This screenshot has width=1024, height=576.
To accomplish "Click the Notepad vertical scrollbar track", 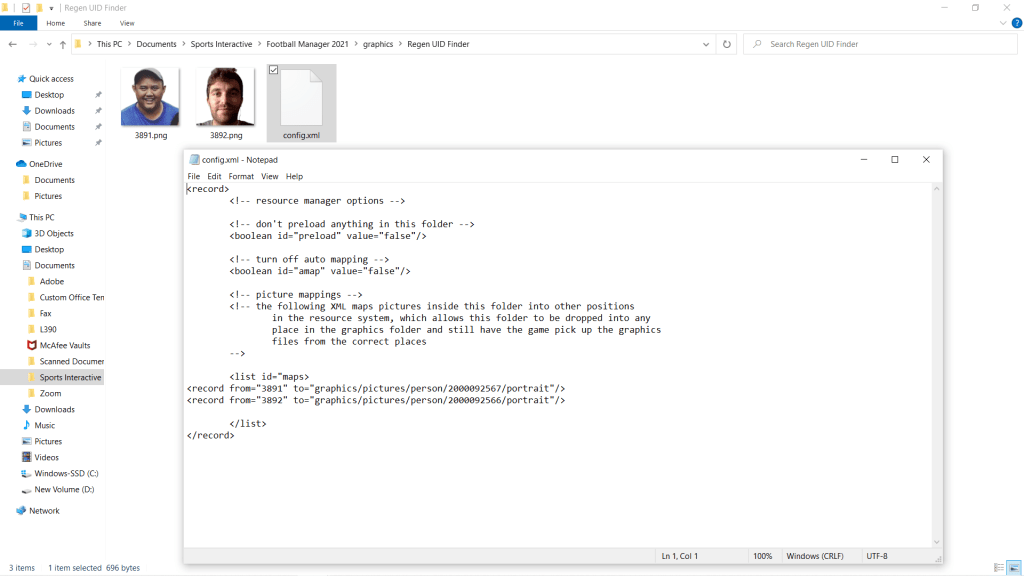I will (936, 360).
